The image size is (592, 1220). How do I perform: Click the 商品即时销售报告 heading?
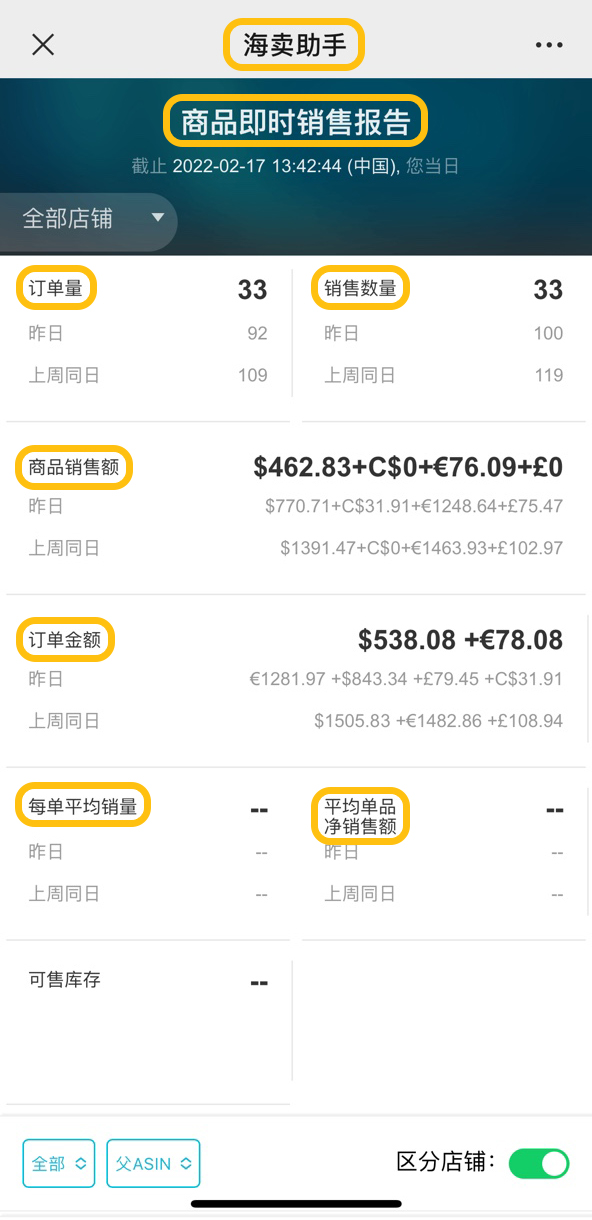(x=296, y=122)
